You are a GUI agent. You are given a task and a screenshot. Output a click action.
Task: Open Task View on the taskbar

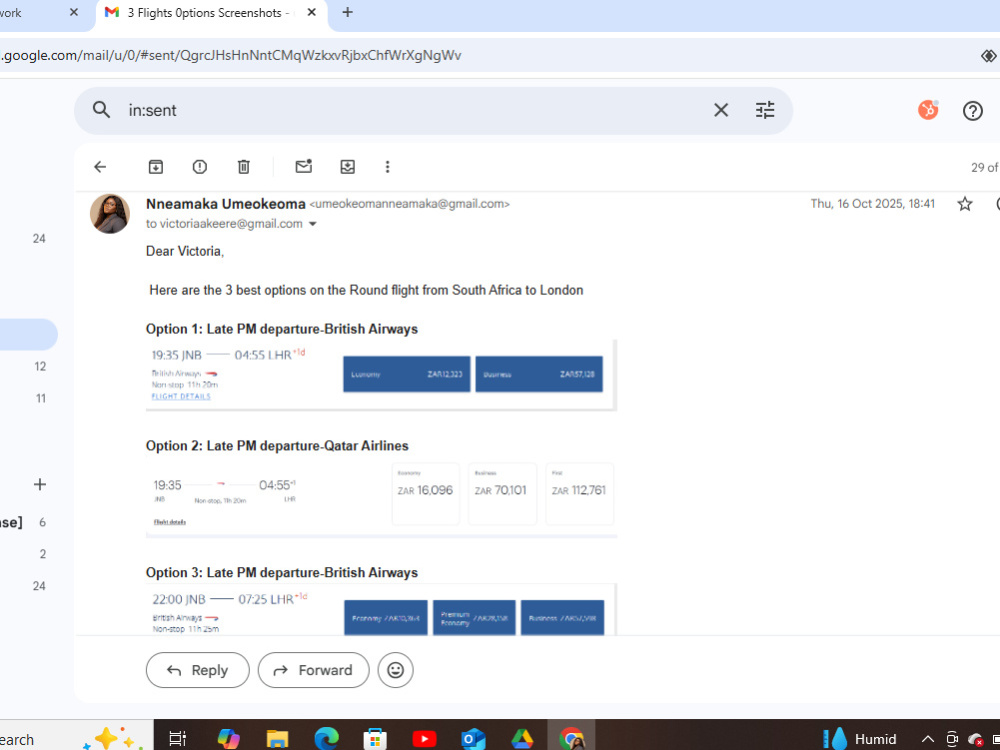177,739
